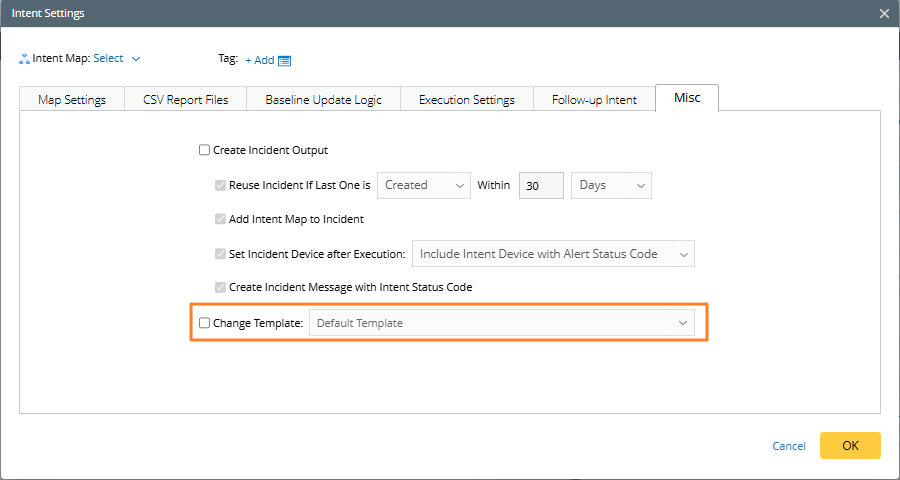Close the Intent Settings dialog
Viewport: 900px width, 480px height.
pos(883,13)
